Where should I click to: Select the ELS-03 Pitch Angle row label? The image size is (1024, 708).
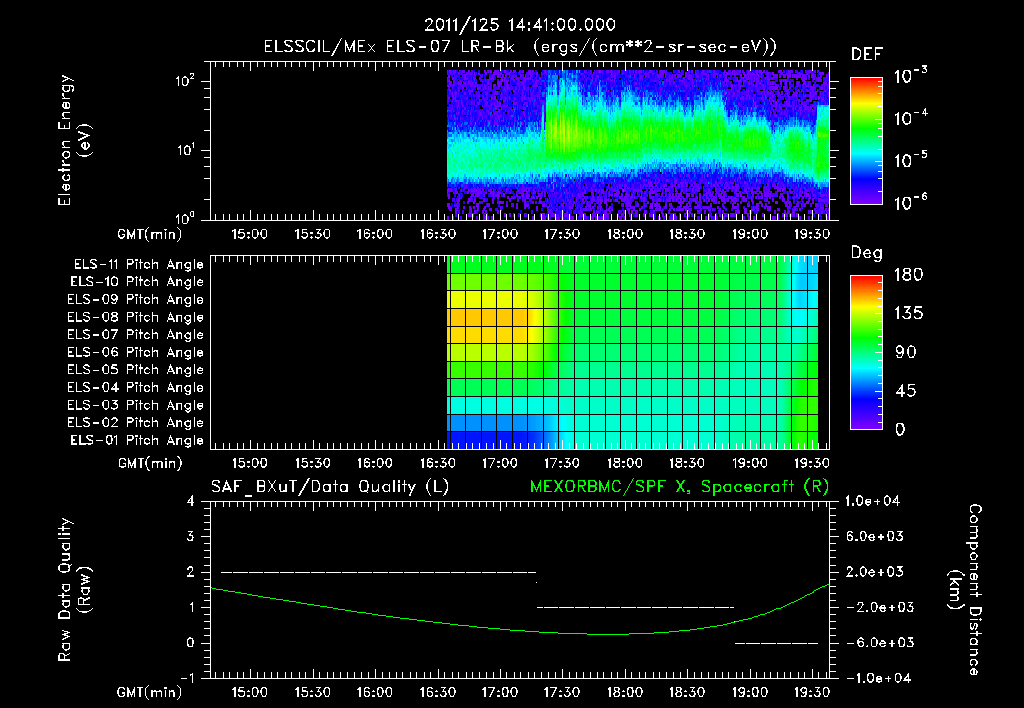point(136,405)
